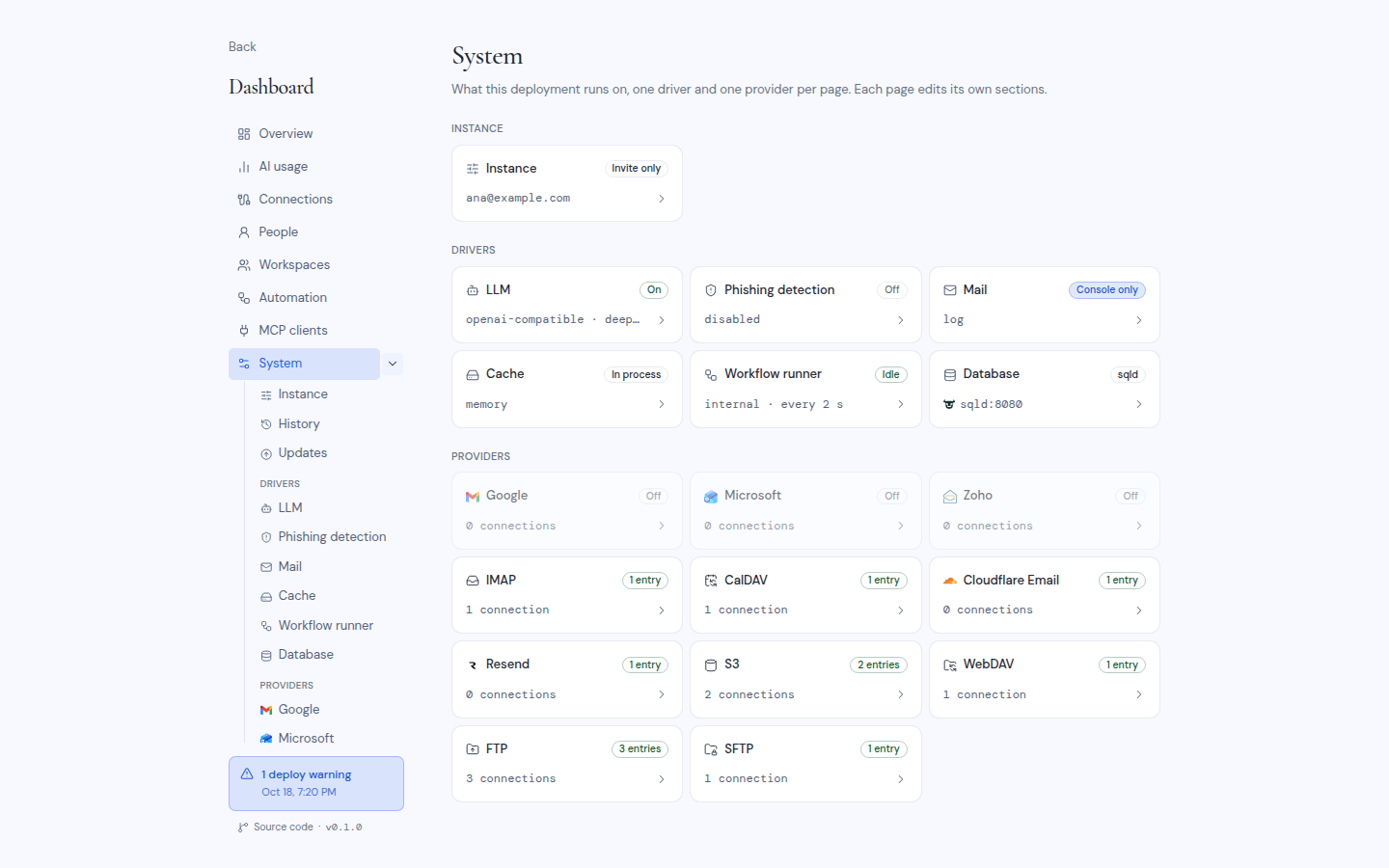Click the Automation icon in sidebar
Image resolution: width=1389 pixels, height=868 pixels.
[244, 298]
